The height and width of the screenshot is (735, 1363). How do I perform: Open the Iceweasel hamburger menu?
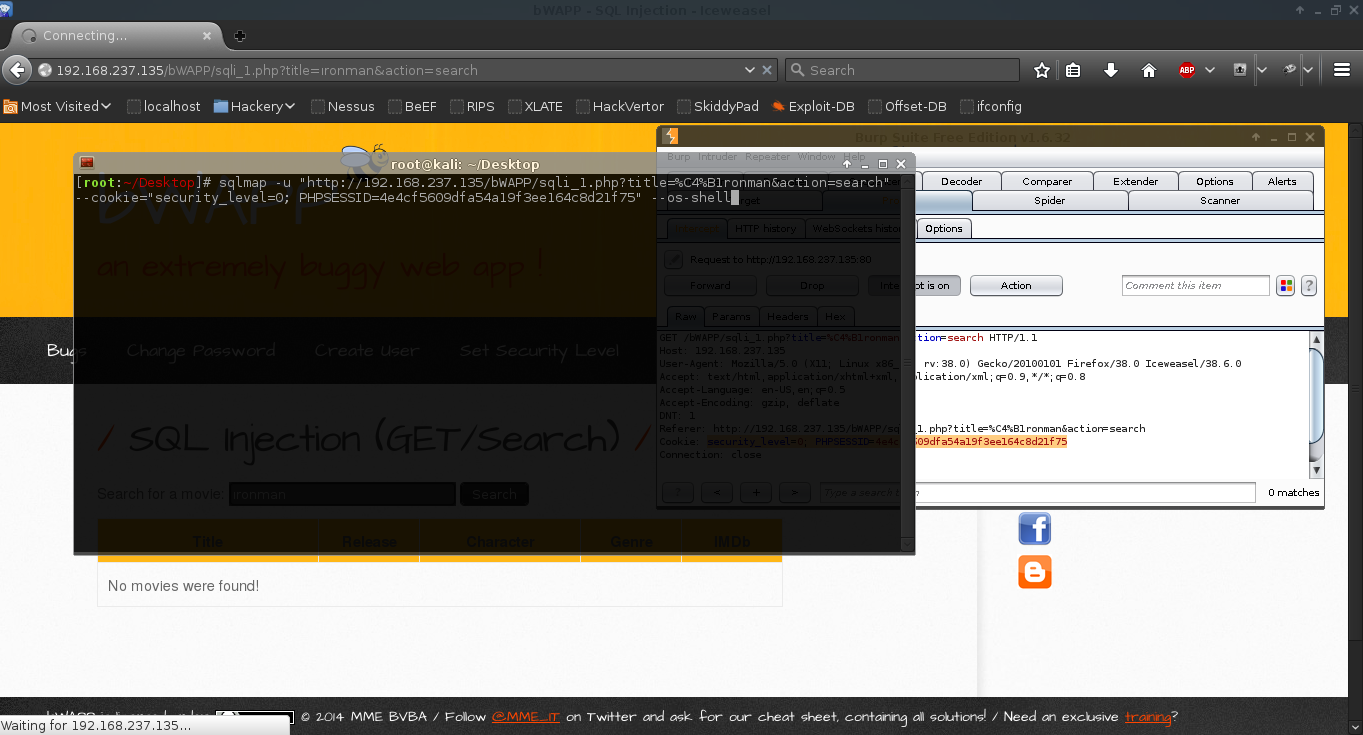[1342, 70]
